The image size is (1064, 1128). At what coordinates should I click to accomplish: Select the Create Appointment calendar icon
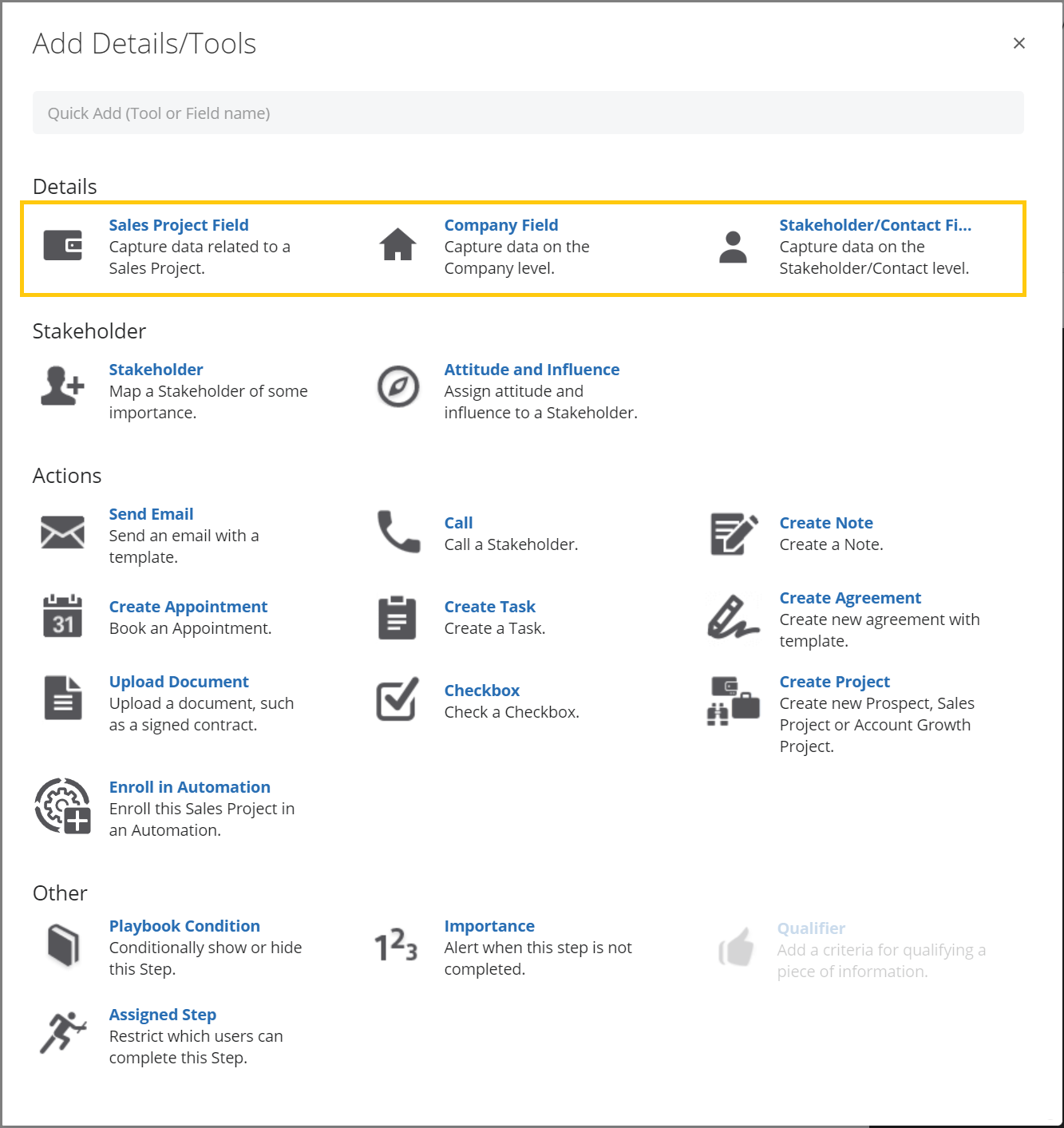click(62, 615)
